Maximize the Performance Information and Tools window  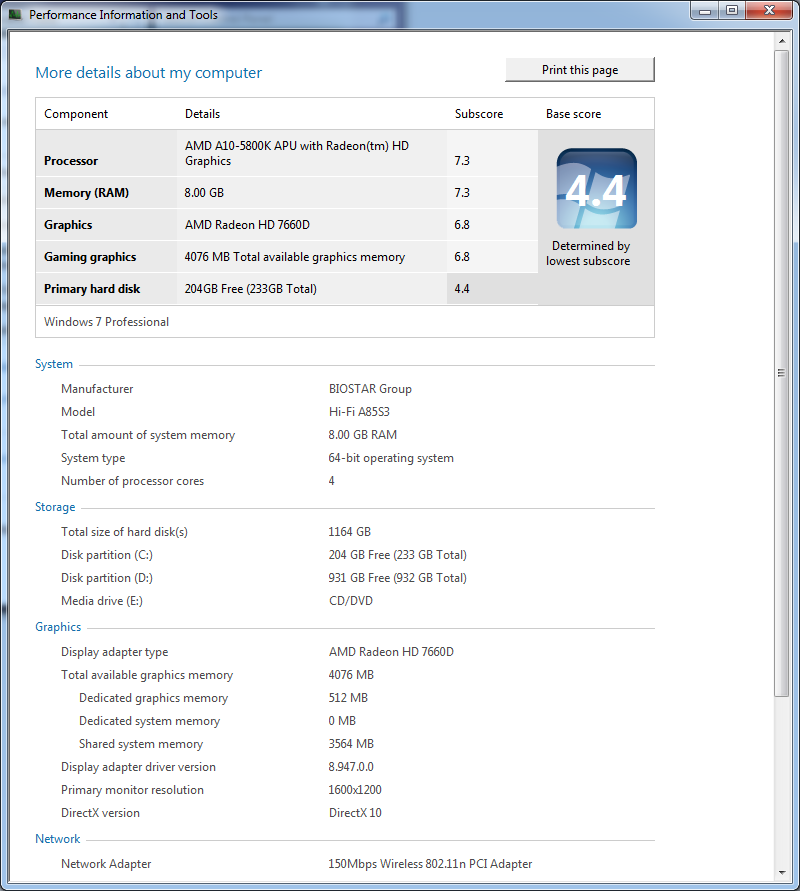[731, 11]
